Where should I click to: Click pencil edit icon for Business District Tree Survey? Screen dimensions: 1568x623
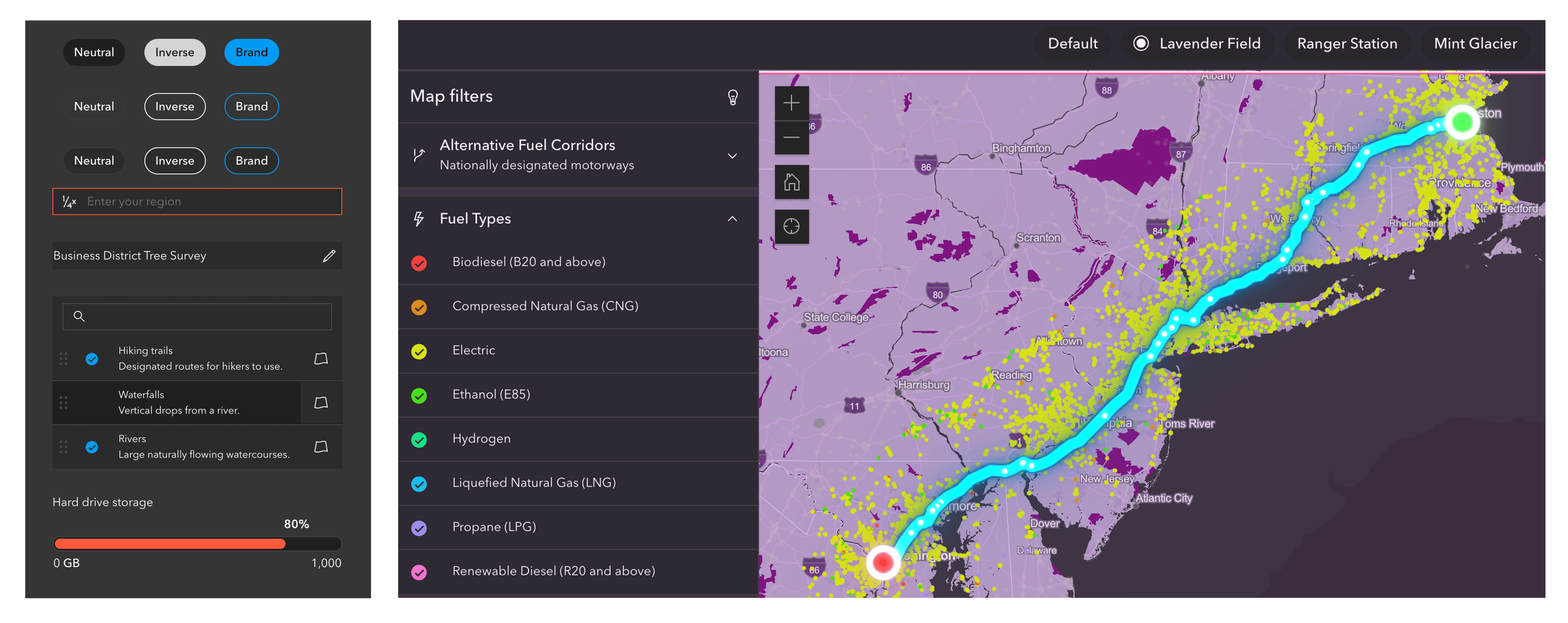329,256
